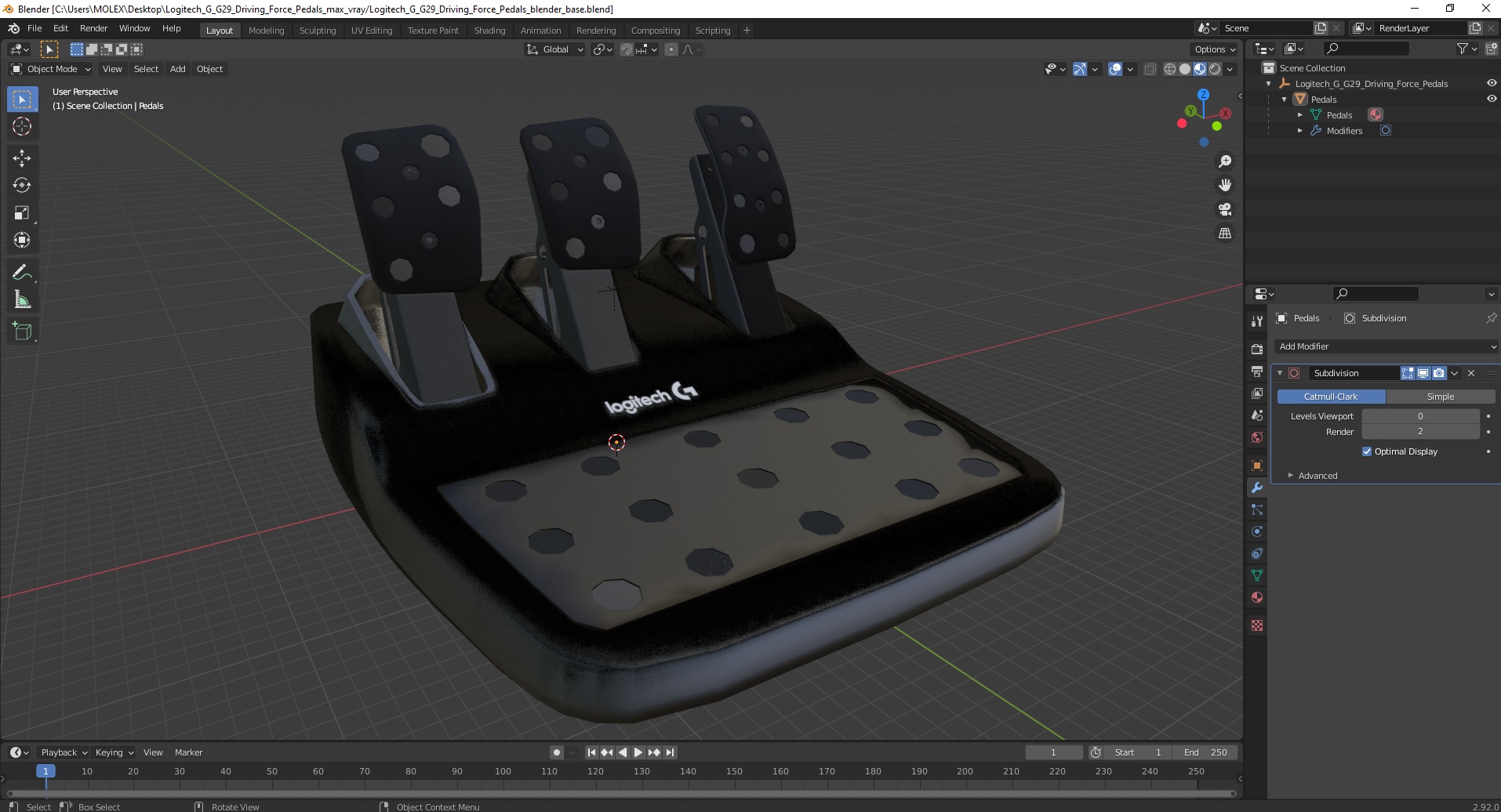Select the Transform tool
This screenshot has height=812, width=1501.
22,240
